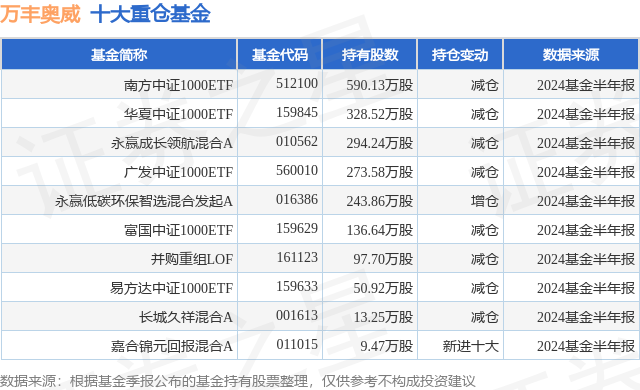This screenshot has height=390, width=640.
Task: Click fund name 华夏中证1000ETF
Action: click(x=178, y=114)
